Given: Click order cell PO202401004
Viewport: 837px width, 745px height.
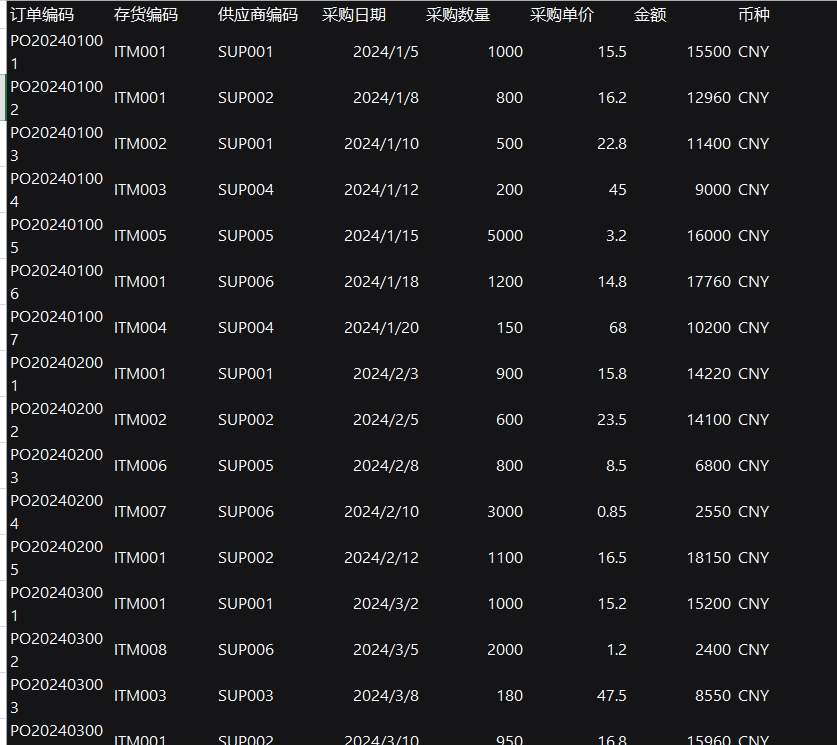Looking at the screenshot, I should (x=57, y=189).
